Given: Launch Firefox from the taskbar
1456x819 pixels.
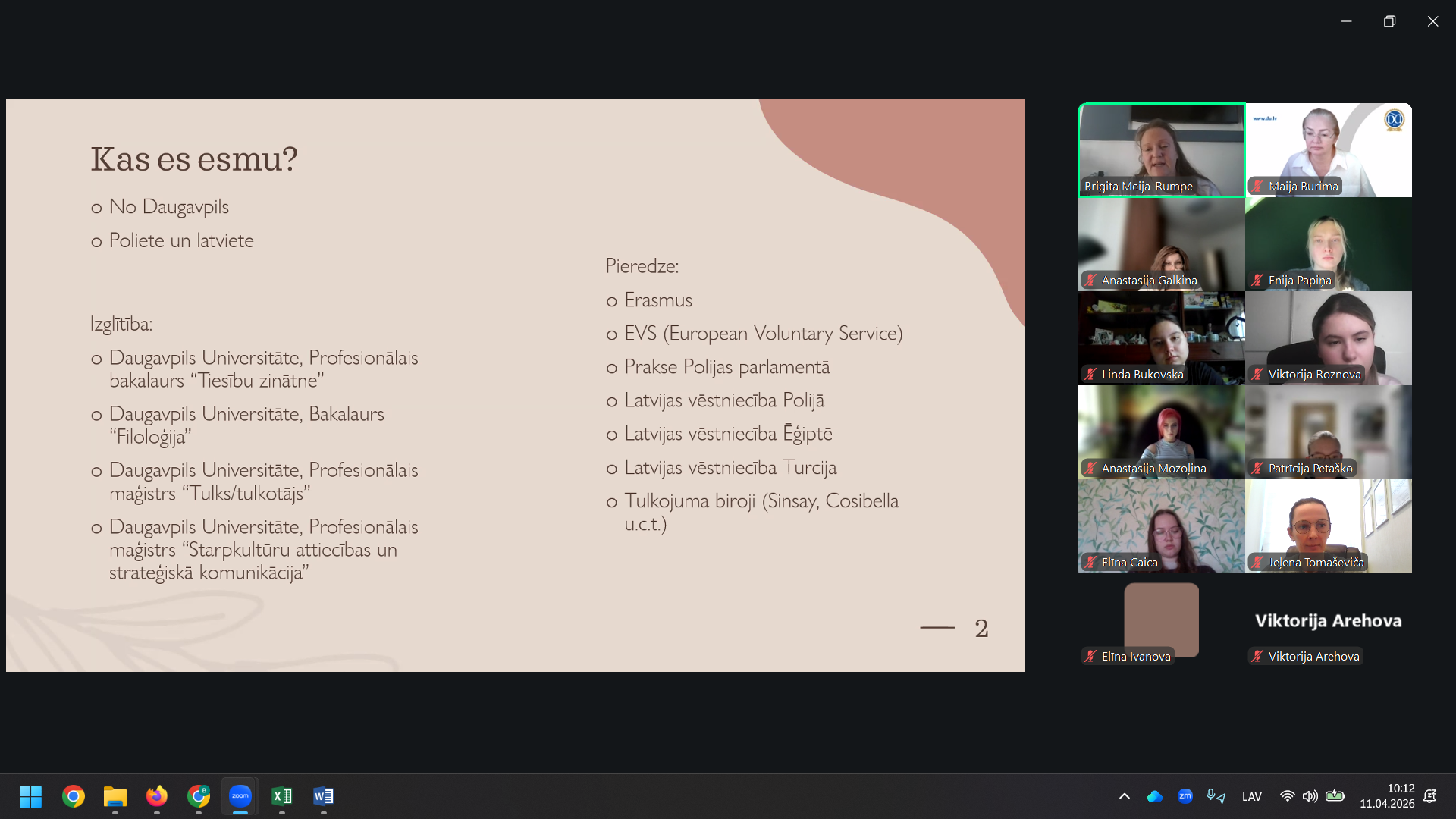Looking at the screenshot, I should tap(157, 796).
